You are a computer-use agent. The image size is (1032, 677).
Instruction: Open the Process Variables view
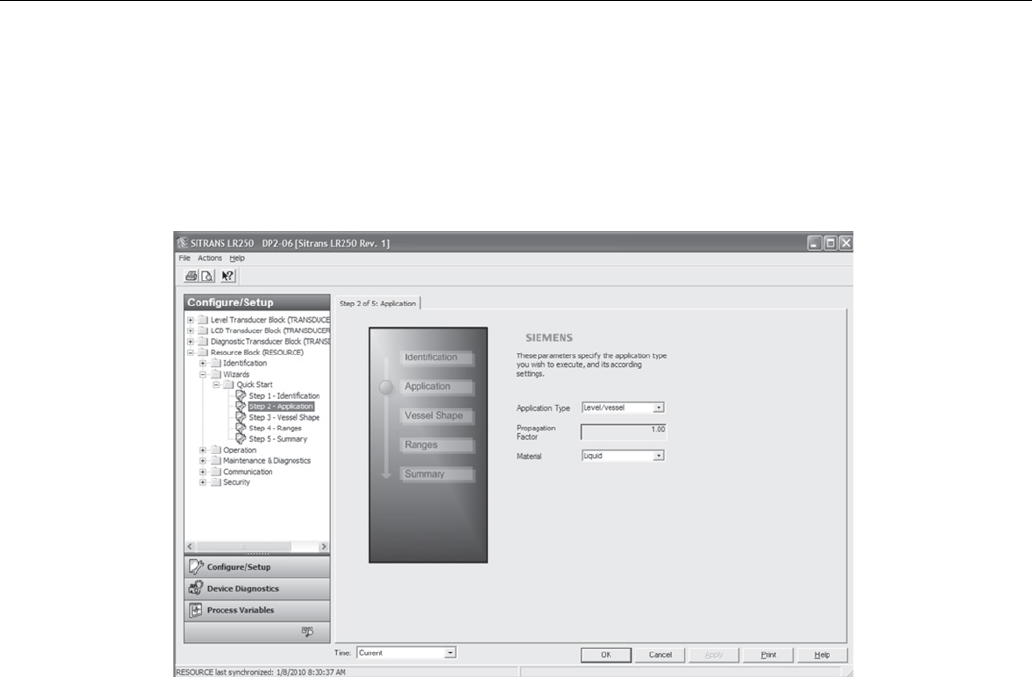pos(257,611)
